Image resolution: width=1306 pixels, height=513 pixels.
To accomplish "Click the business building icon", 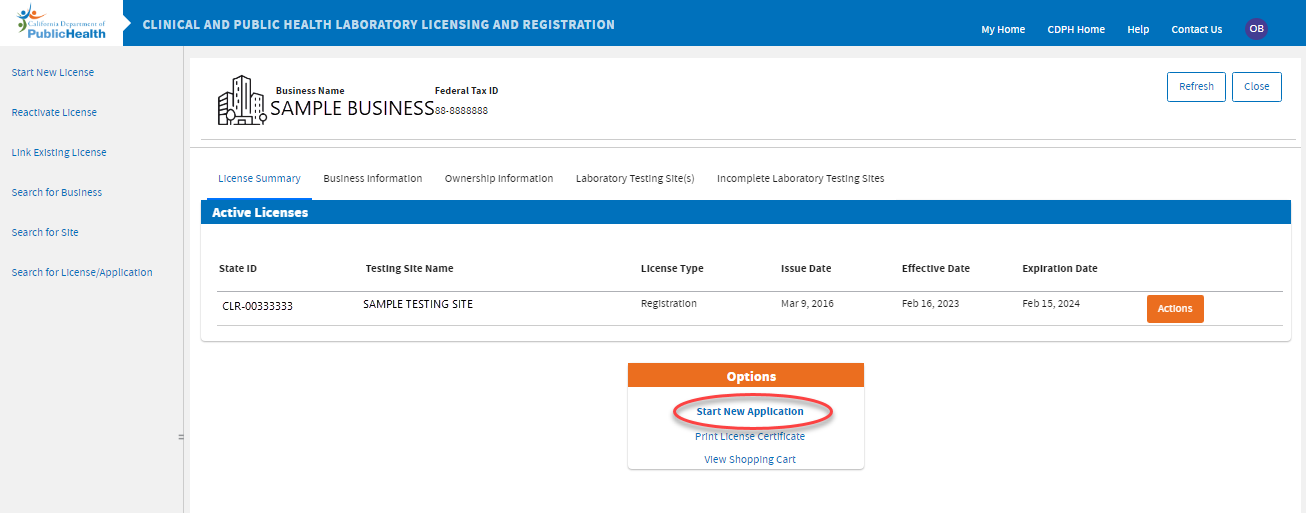I will pyautogui.click(x=242, y=100).
